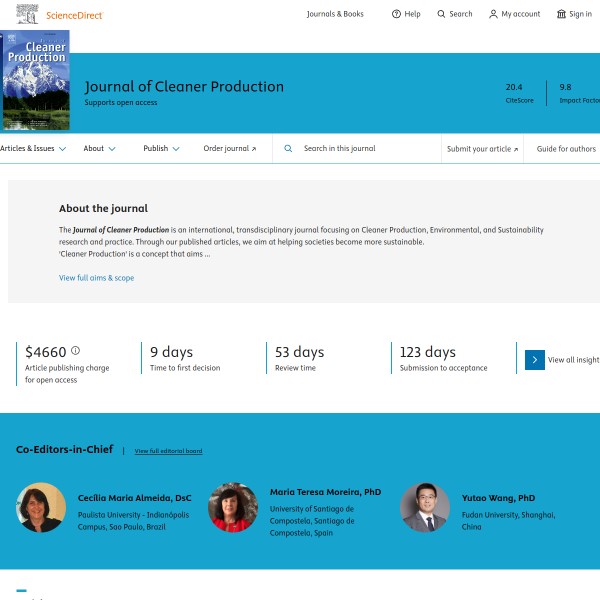Open View full editorial board link
The width and height of the screenshot is (600, 600).
168,451
